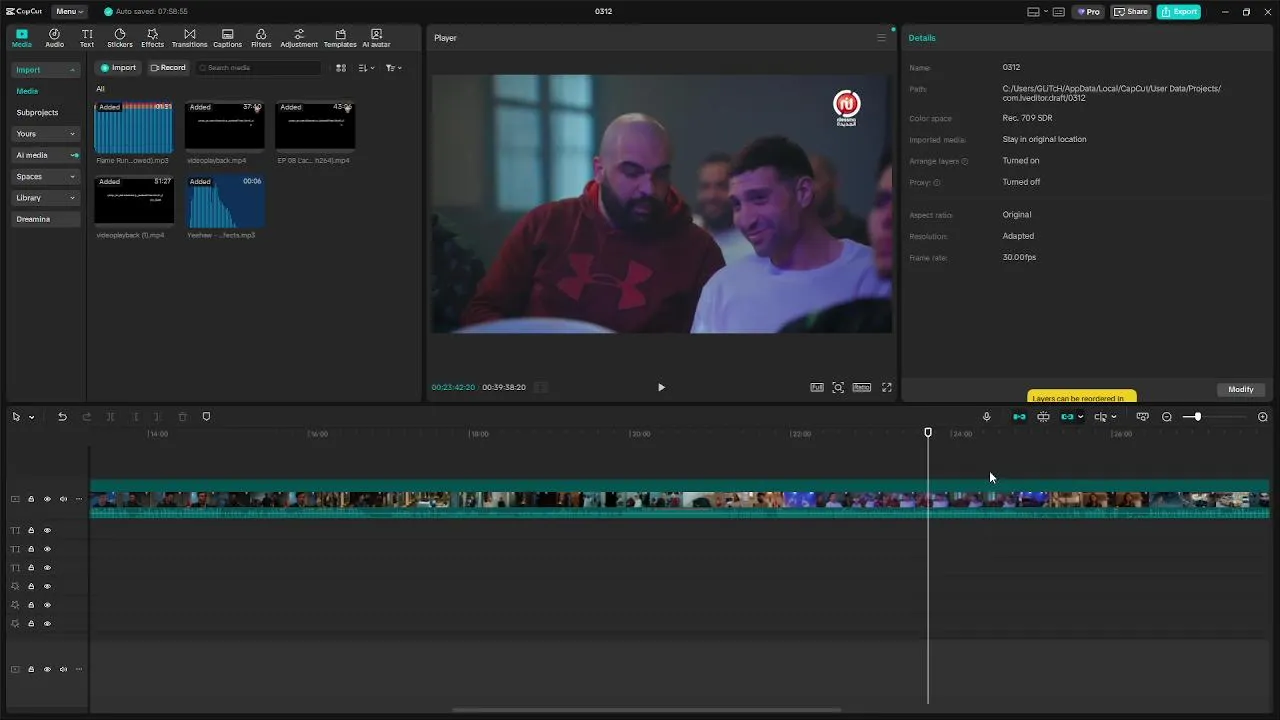The image size is (1280, 720).
Task: Zoom in the timeline
Action: (x=1262, y=417)
